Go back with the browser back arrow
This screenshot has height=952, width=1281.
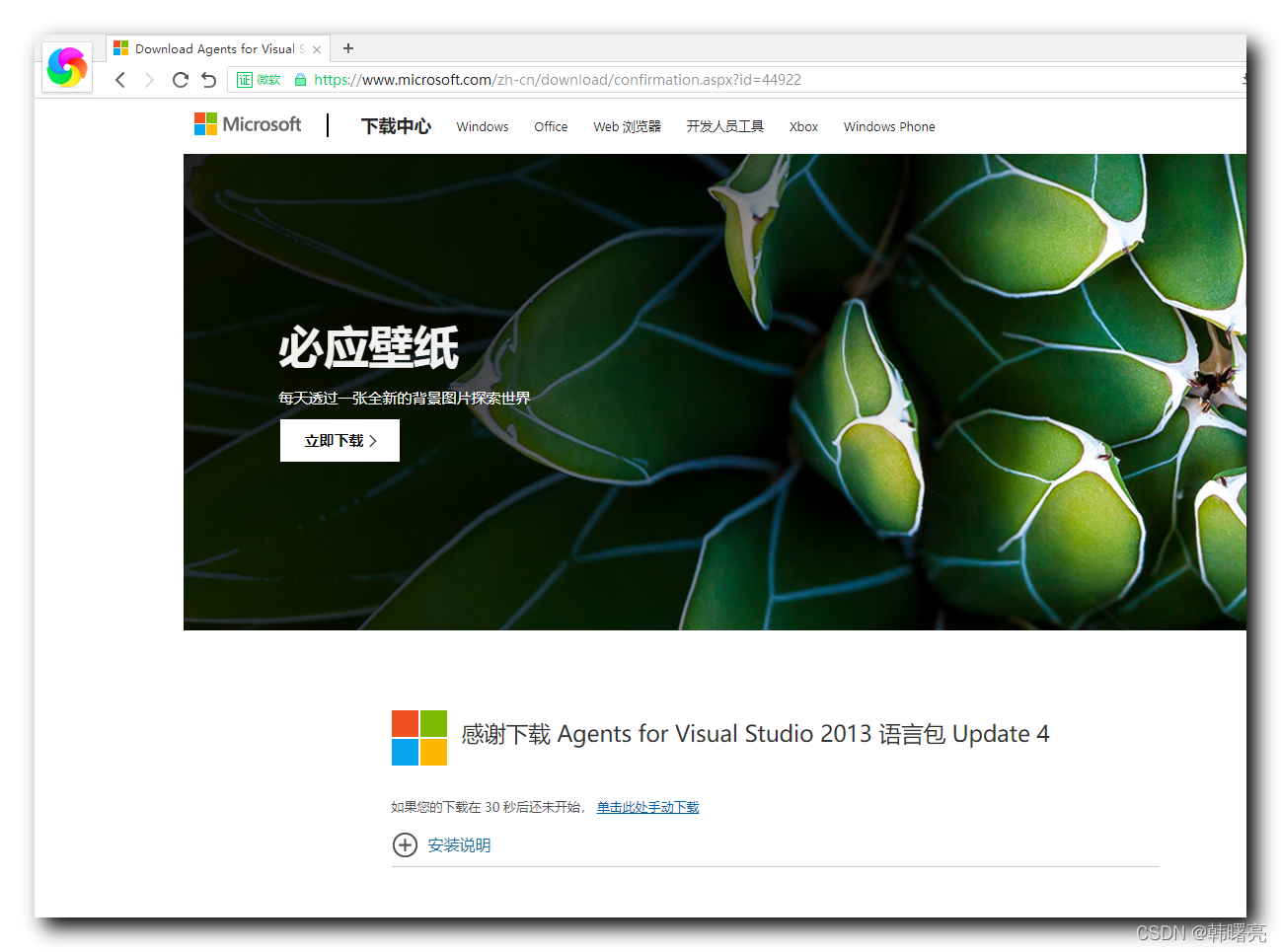coord(120,80)
